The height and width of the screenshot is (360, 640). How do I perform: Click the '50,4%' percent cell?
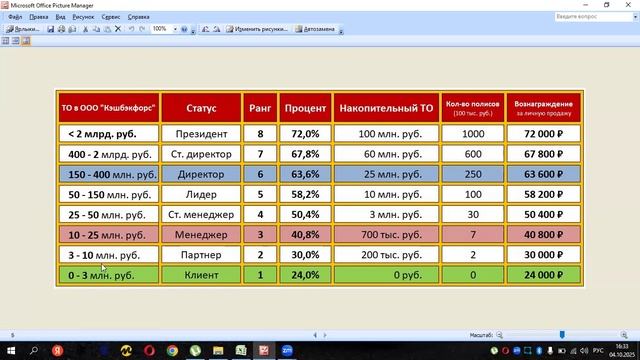tap(305, 214)
